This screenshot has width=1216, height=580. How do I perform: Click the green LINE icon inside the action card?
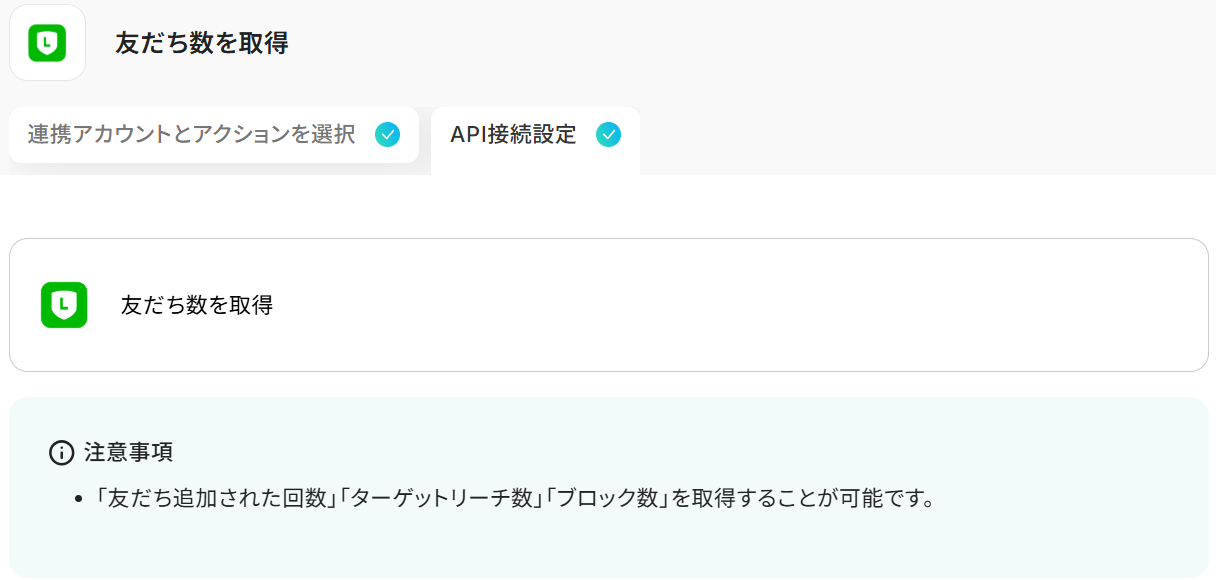64,305
